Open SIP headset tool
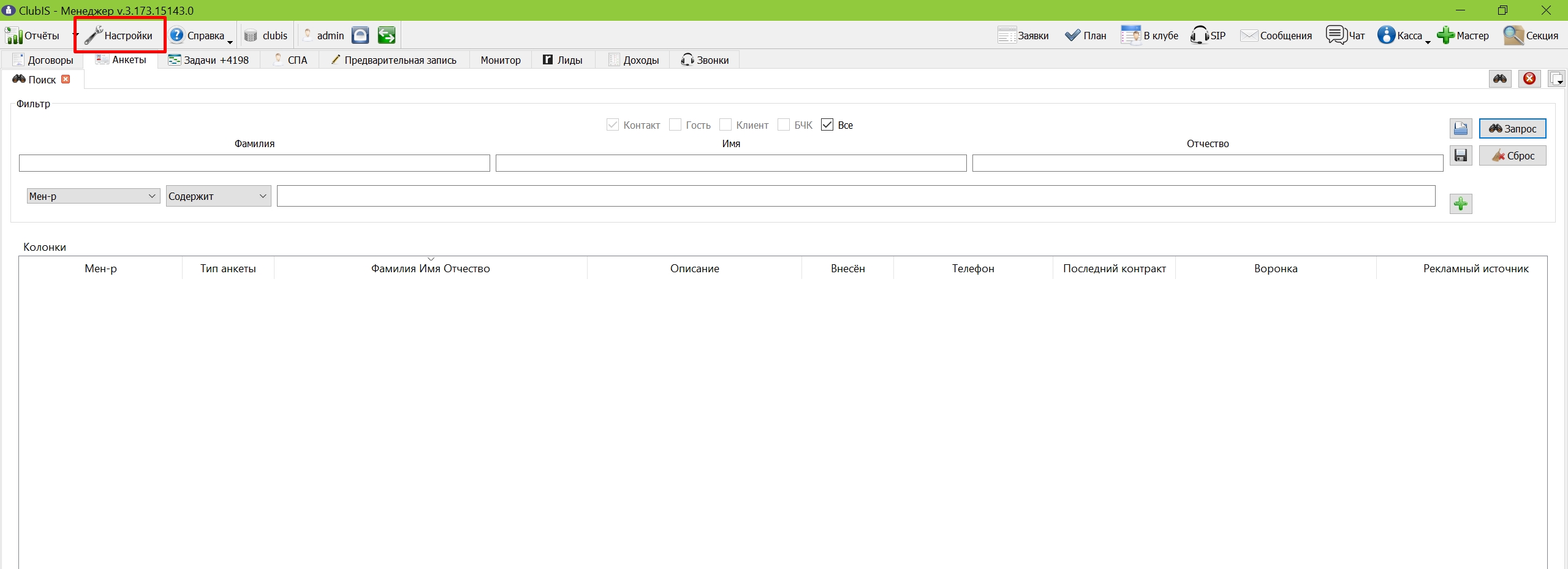 click(x=1208, y=36)
